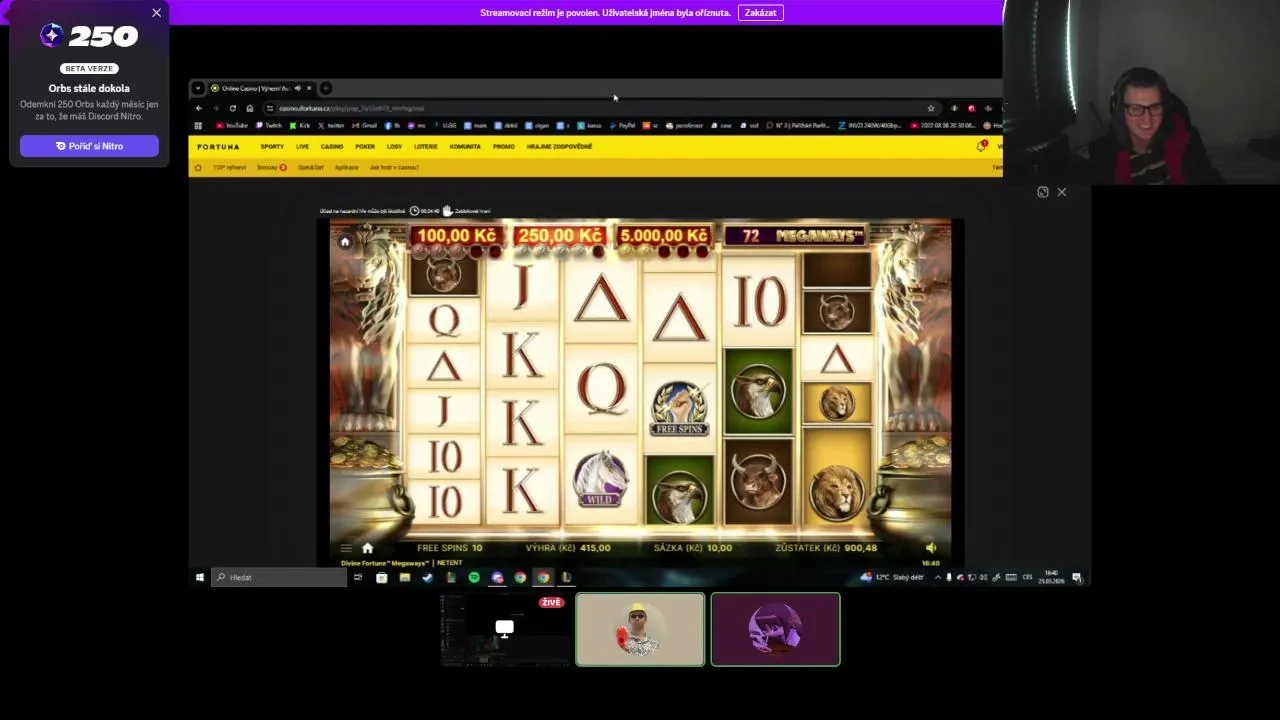Click the large lion symbol on last reel

pyautogui.click(x=836, y=492)
